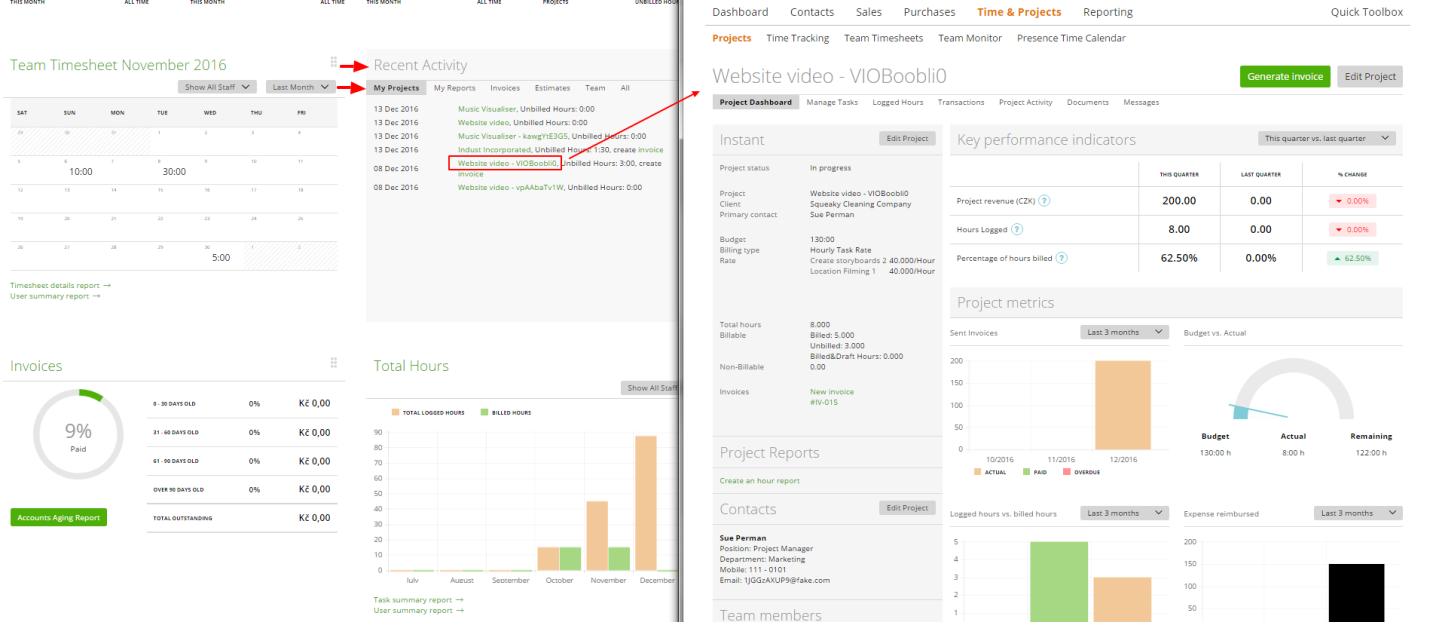Viewport: 1430px width, 622px height.
Task: Open User summary report under Total Hours
Action: pos(418,610)
